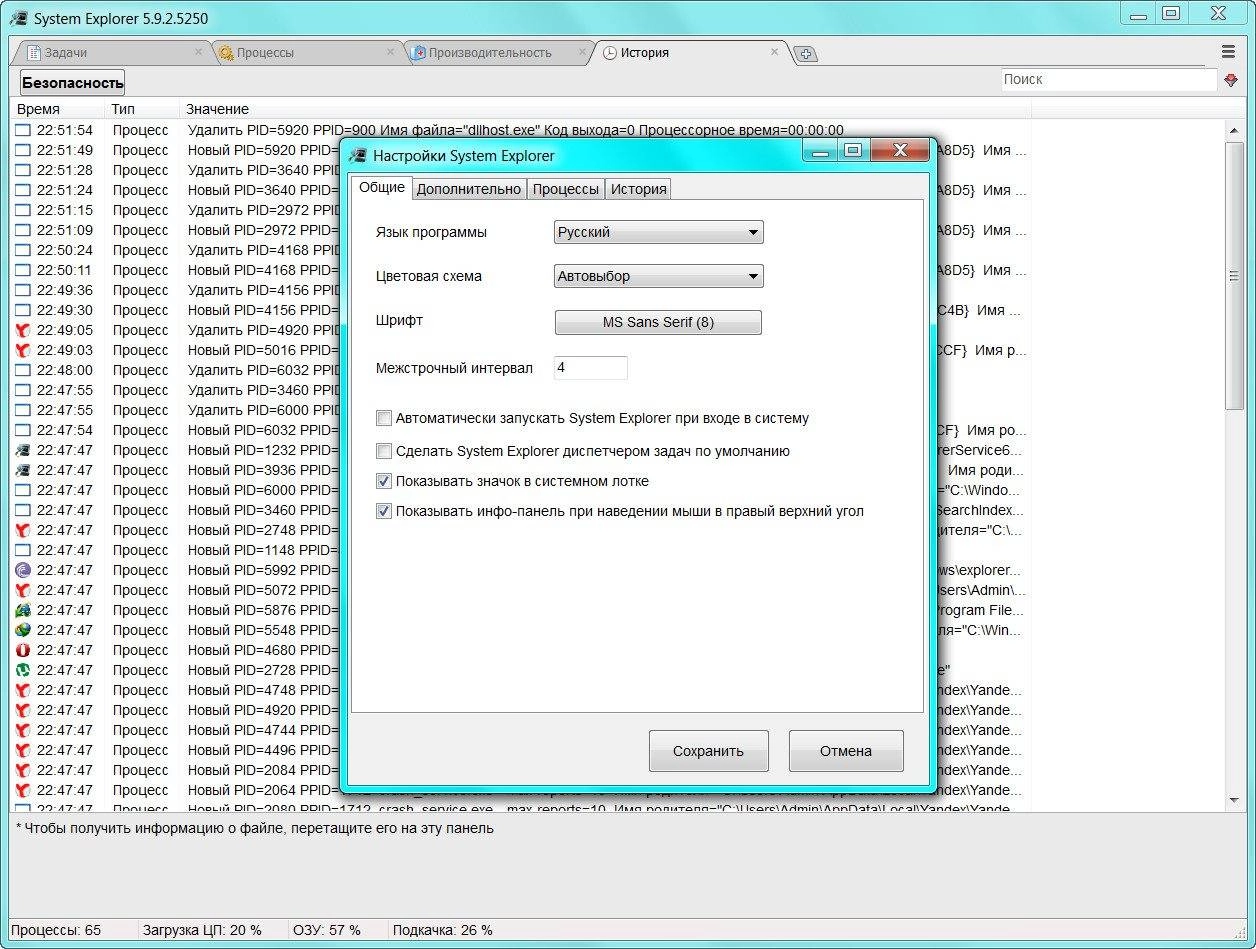Image resolution: width=1256 pixels, height=949 pixels.
Task: Enable auto-start of System Explorer at login
Action: tap(384, 418)
